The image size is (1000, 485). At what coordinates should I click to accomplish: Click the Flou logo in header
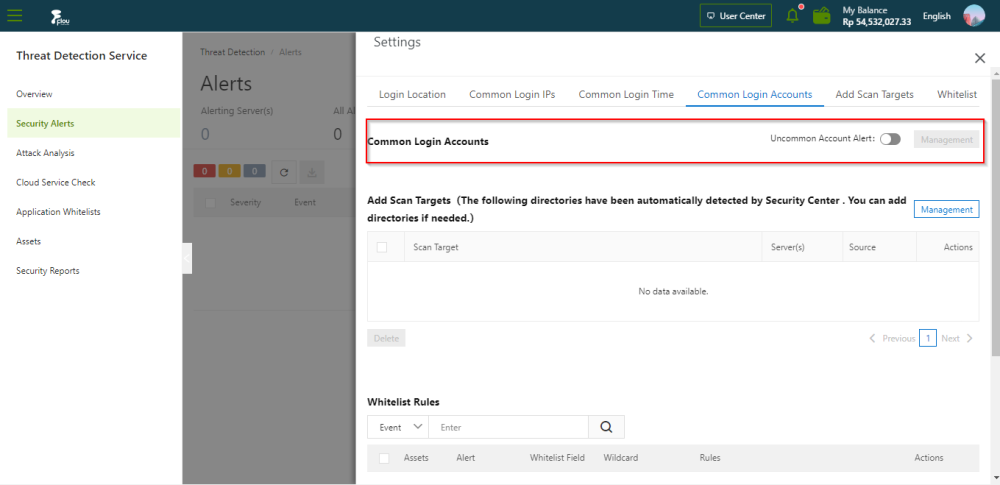60,17
